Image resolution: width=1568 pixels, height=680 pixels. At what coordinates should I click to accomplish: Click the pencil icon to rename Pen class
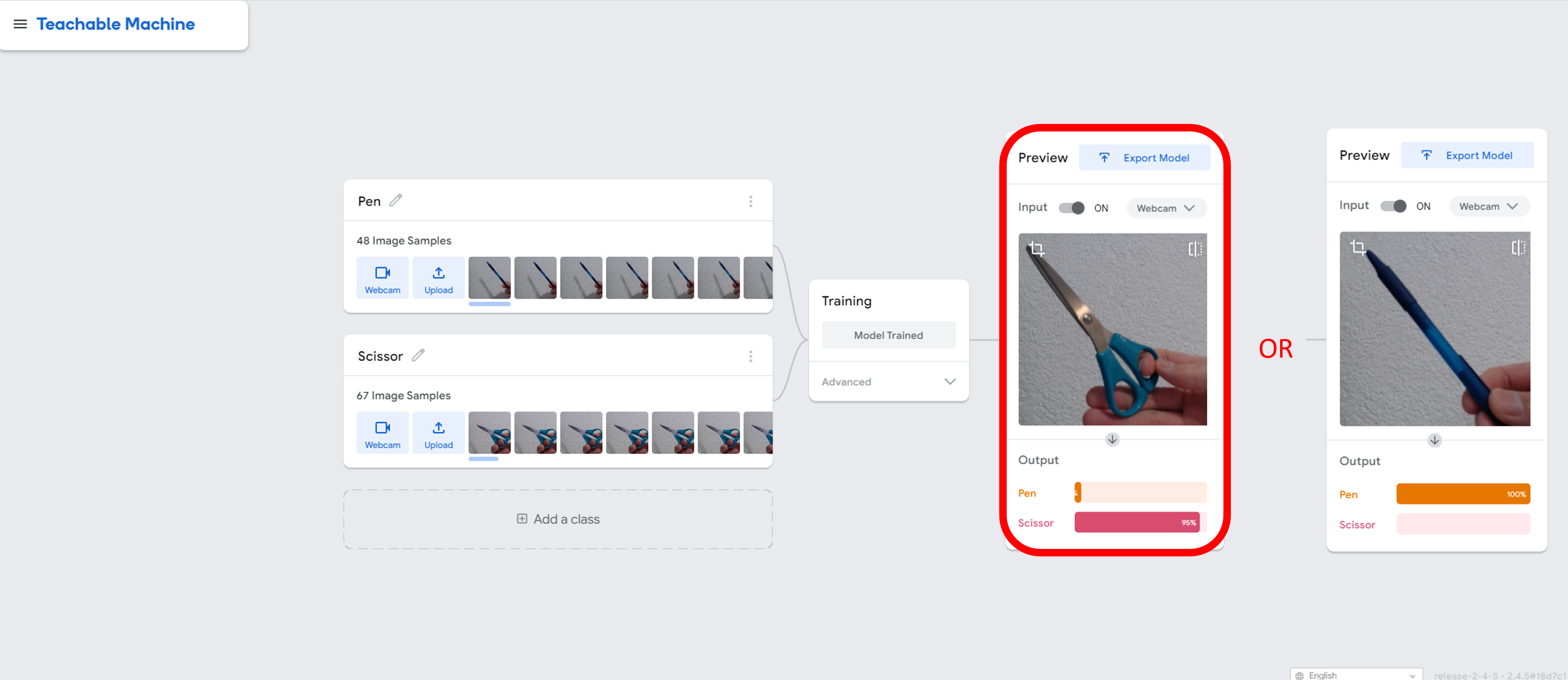pyautogui.click(x=396, y=200)
